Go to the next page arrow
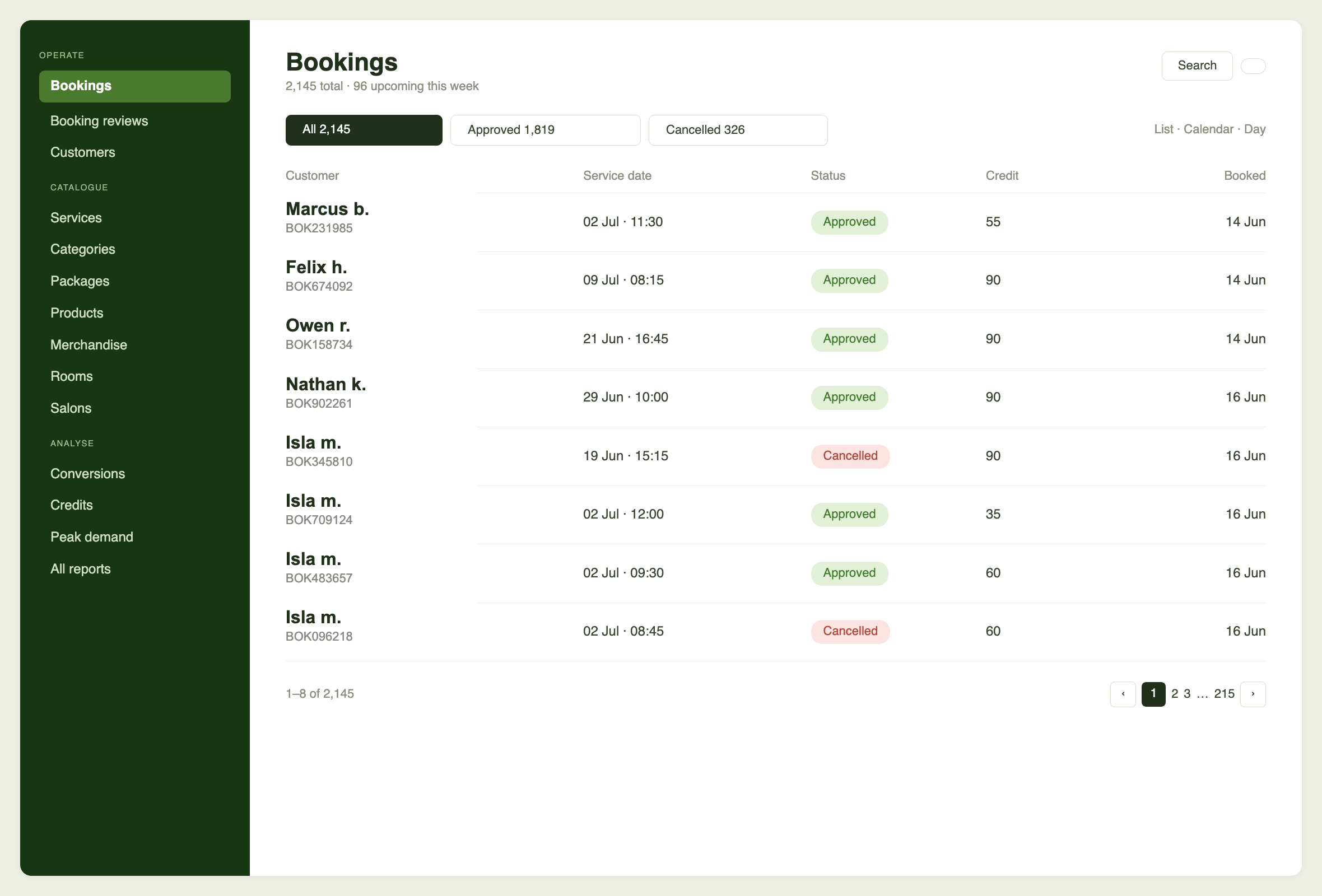This screenshot has width=1322, height=896. coord(1253,694)
